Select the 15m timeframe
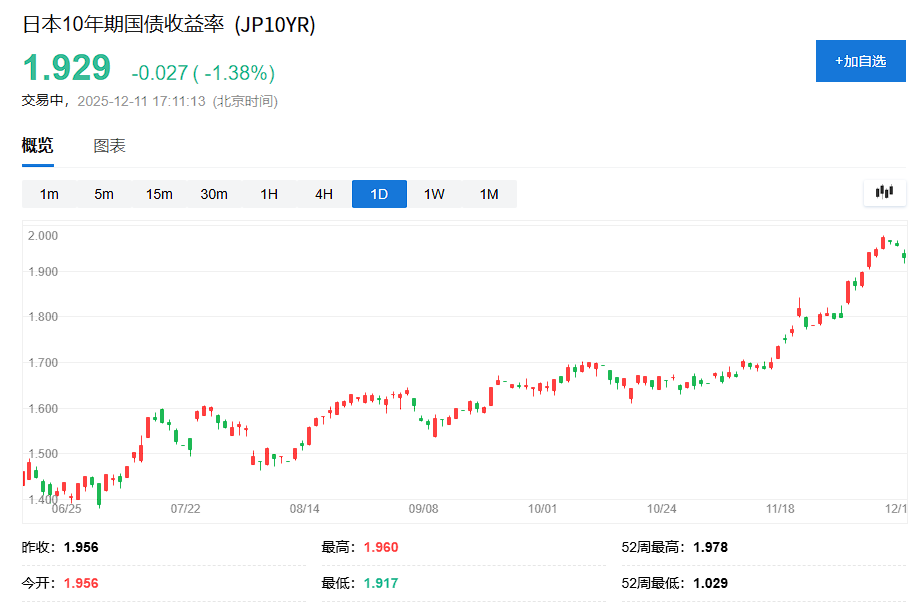924x603 pixels. (x=158, y=194)
